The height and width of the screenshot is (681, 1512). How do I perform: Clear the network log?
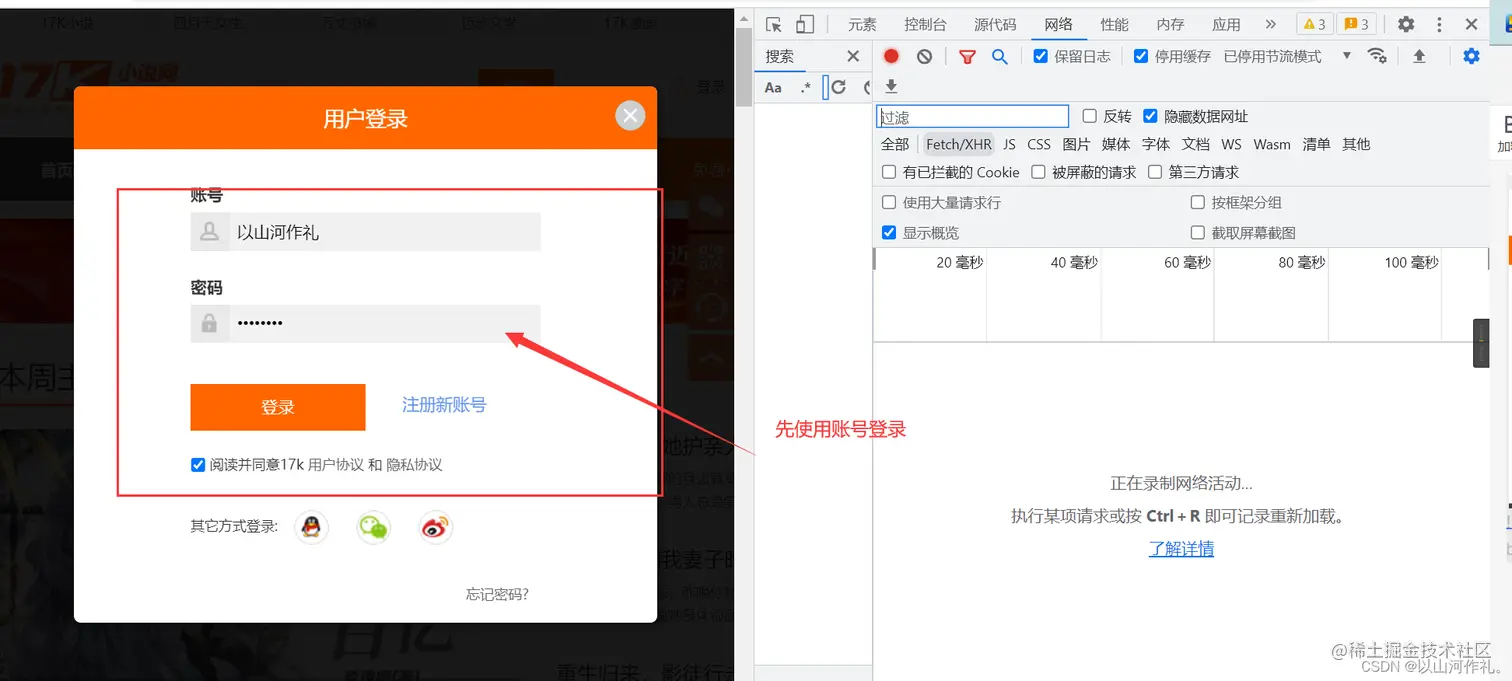pos(924,56)
